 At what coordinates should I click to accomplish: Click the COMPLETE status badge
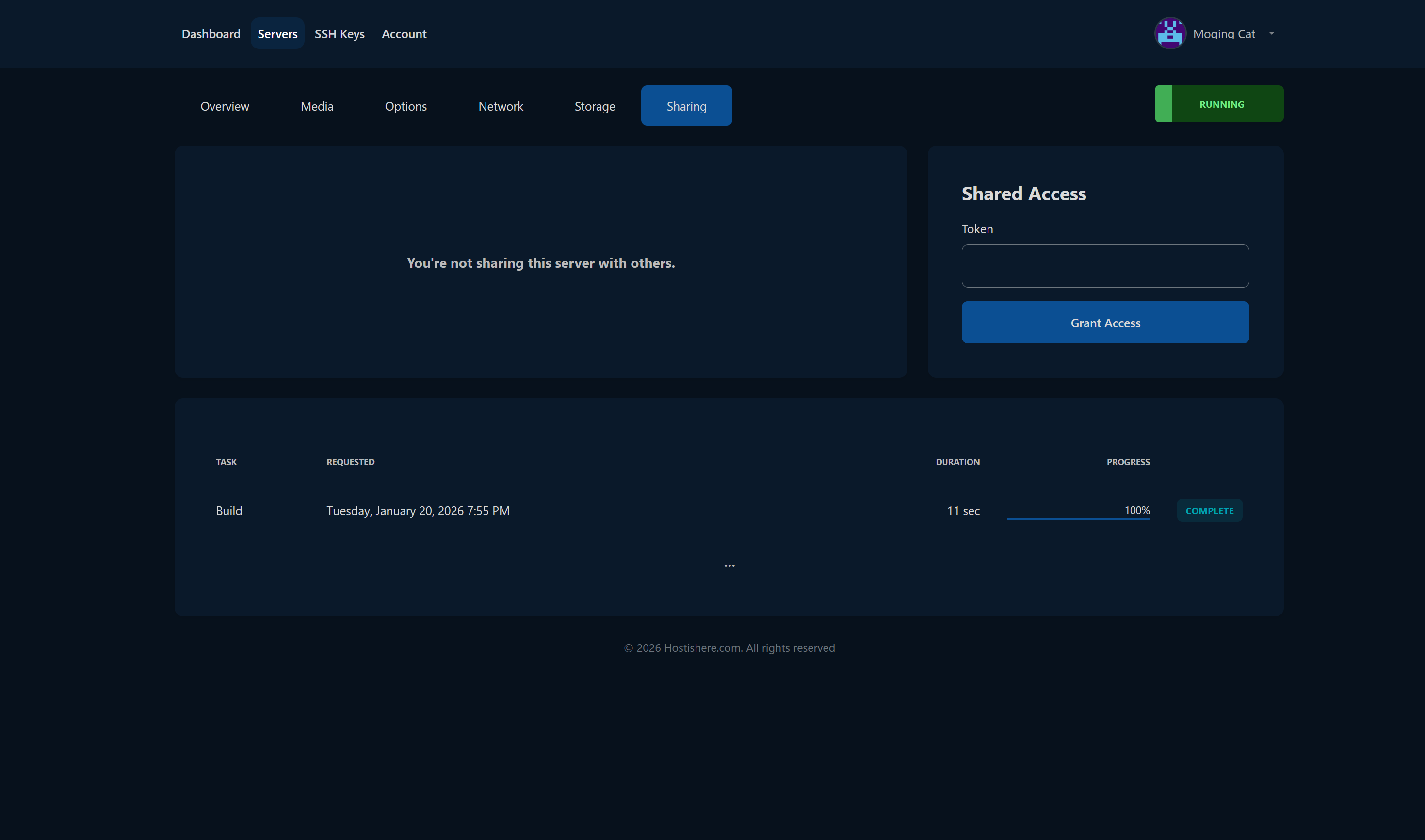[x=1209, y=510]
